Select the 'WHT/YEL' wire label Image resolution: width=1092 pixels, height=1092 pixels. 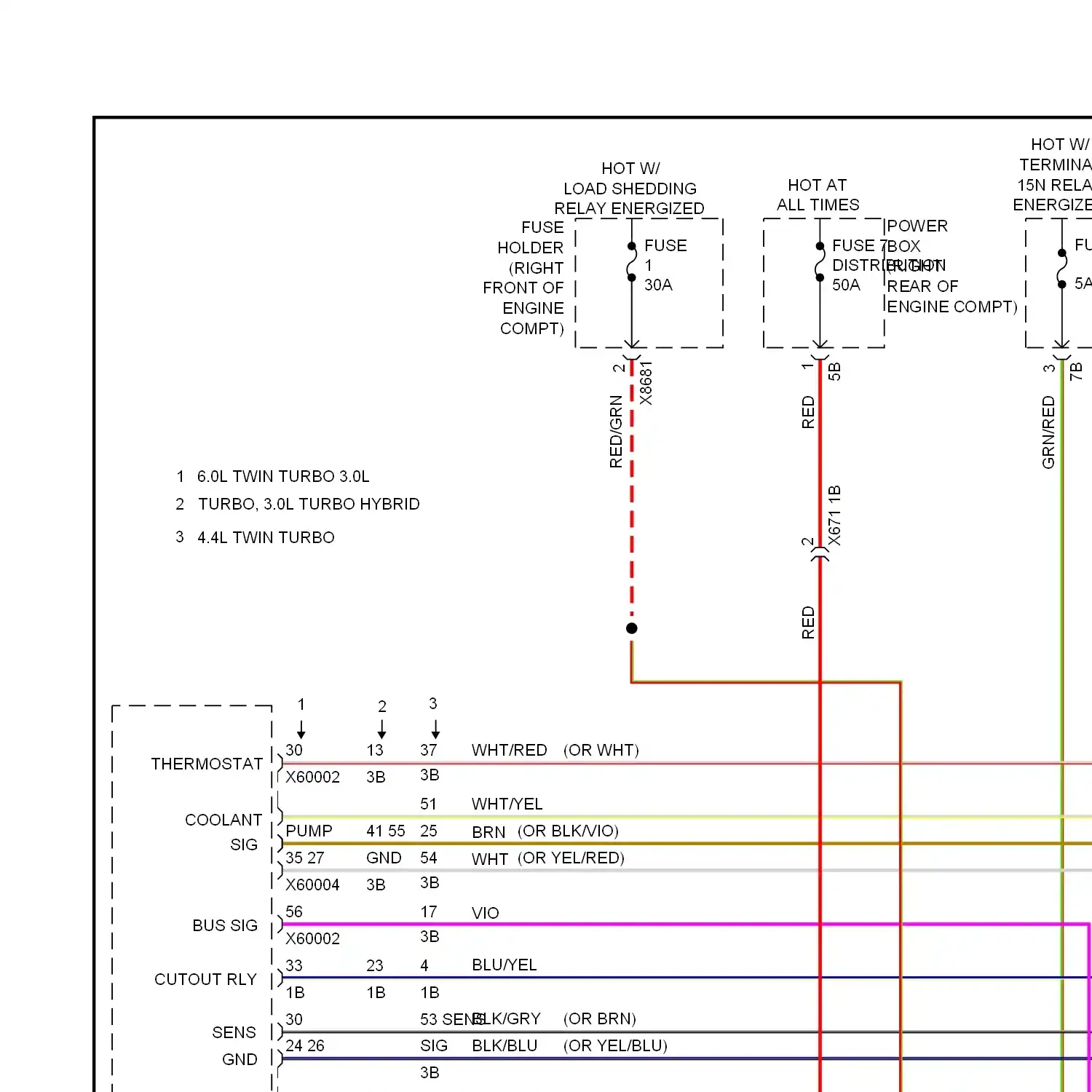(507, 804)
